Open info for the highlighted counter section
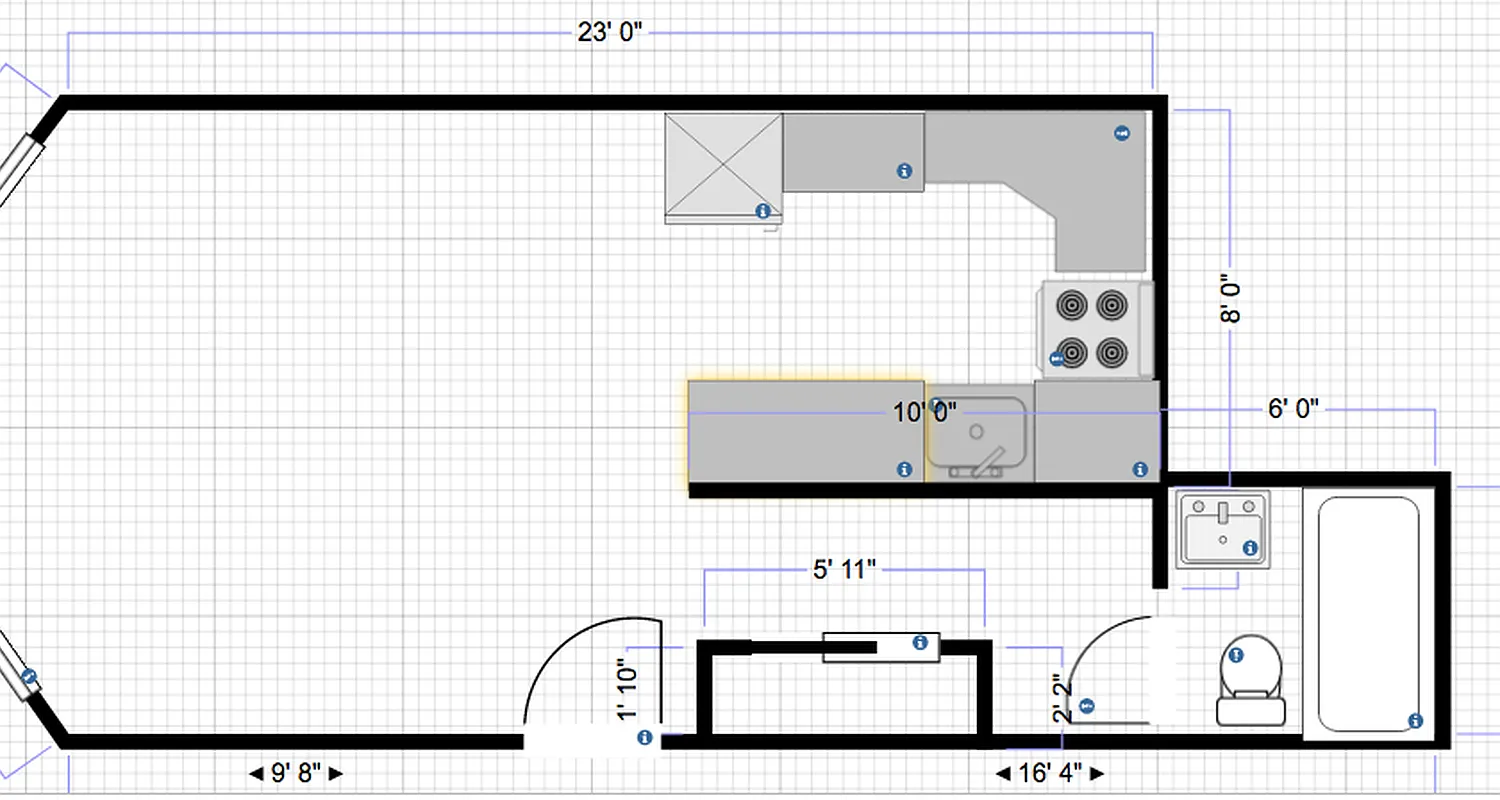This screenshot has height=800, width=1500. pos(905,468)
